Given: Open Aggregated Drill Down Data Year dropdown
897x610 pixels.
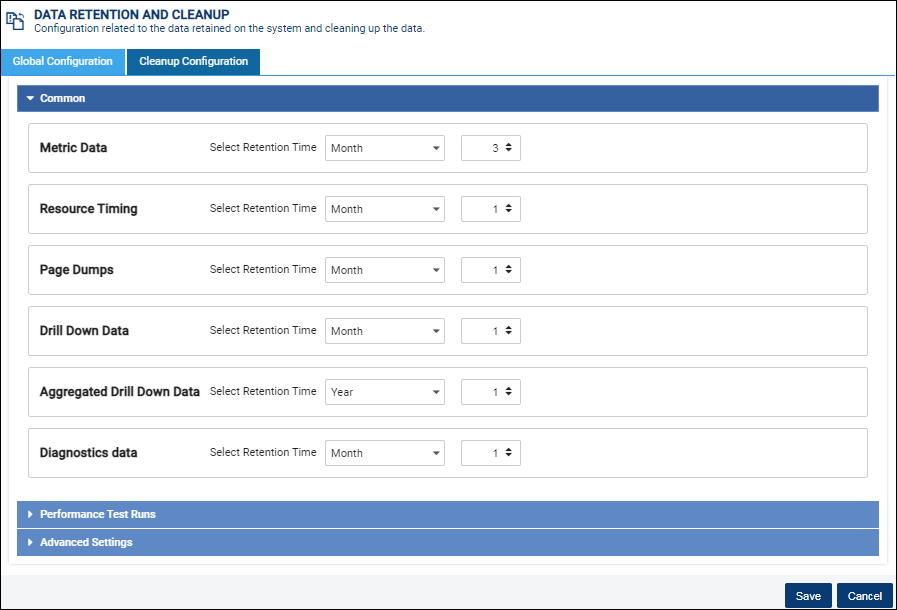Looking at the screenshot, I should tap(385, 393).
